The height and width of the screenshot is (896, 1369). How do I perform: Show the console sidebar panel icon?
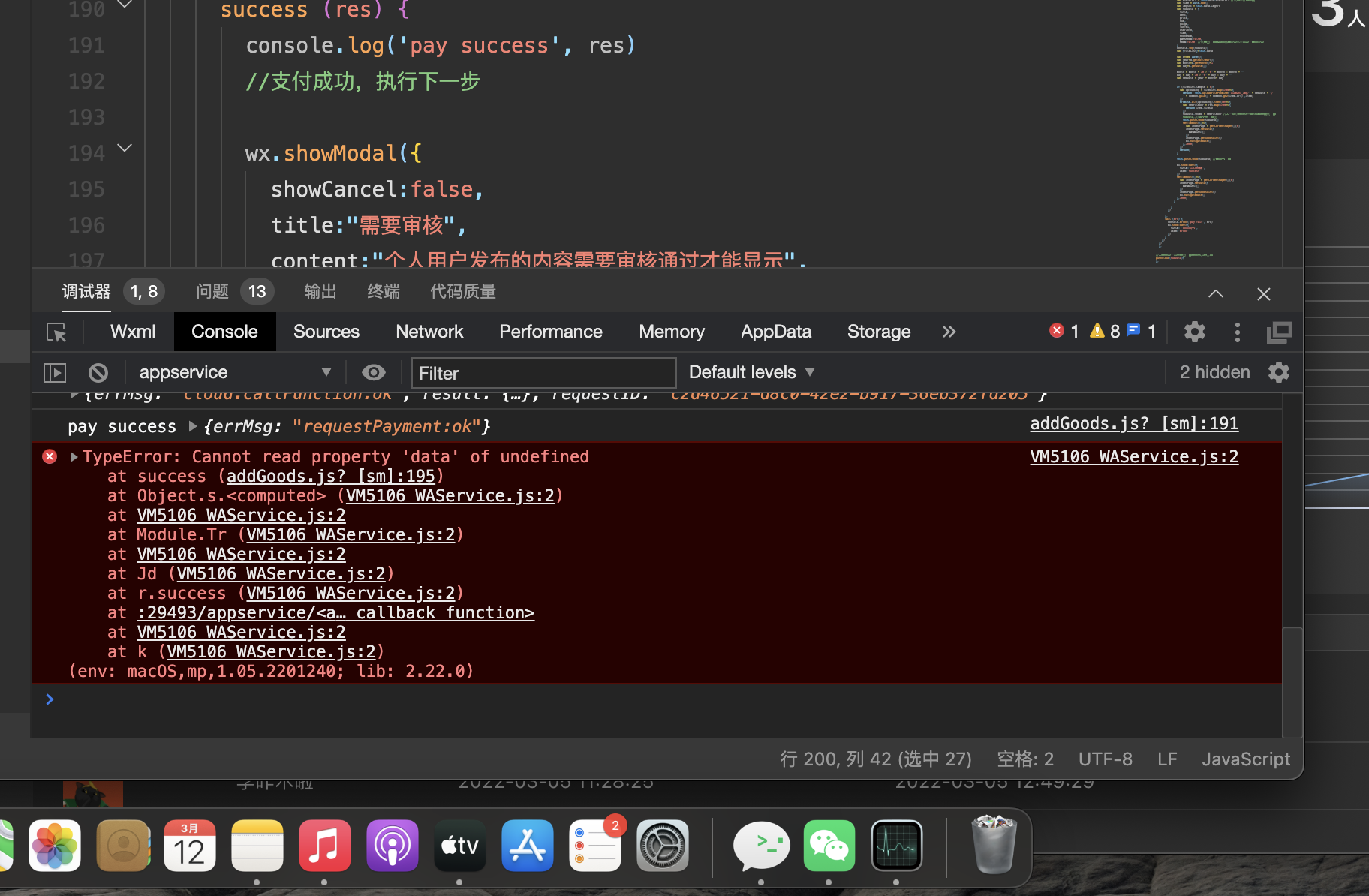tap(55, 373)
